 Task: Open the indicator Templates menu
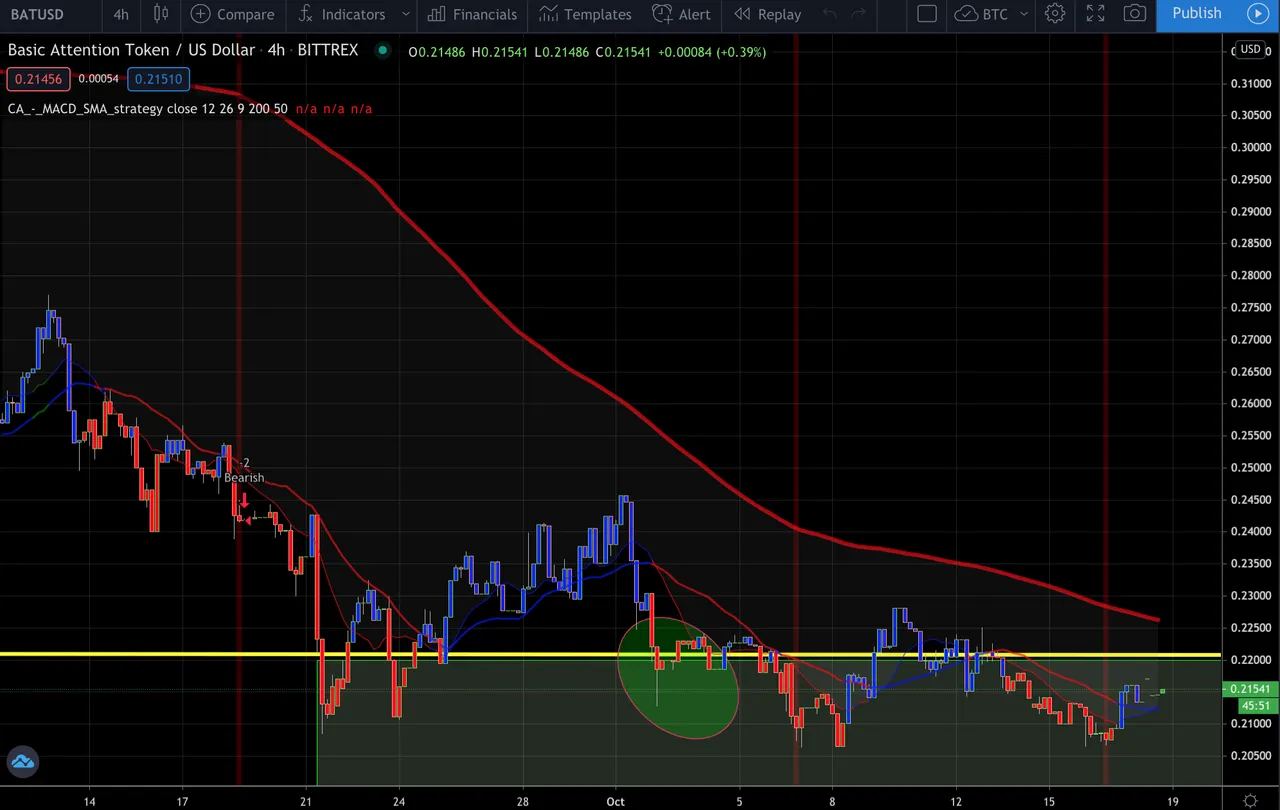[585, 14]
